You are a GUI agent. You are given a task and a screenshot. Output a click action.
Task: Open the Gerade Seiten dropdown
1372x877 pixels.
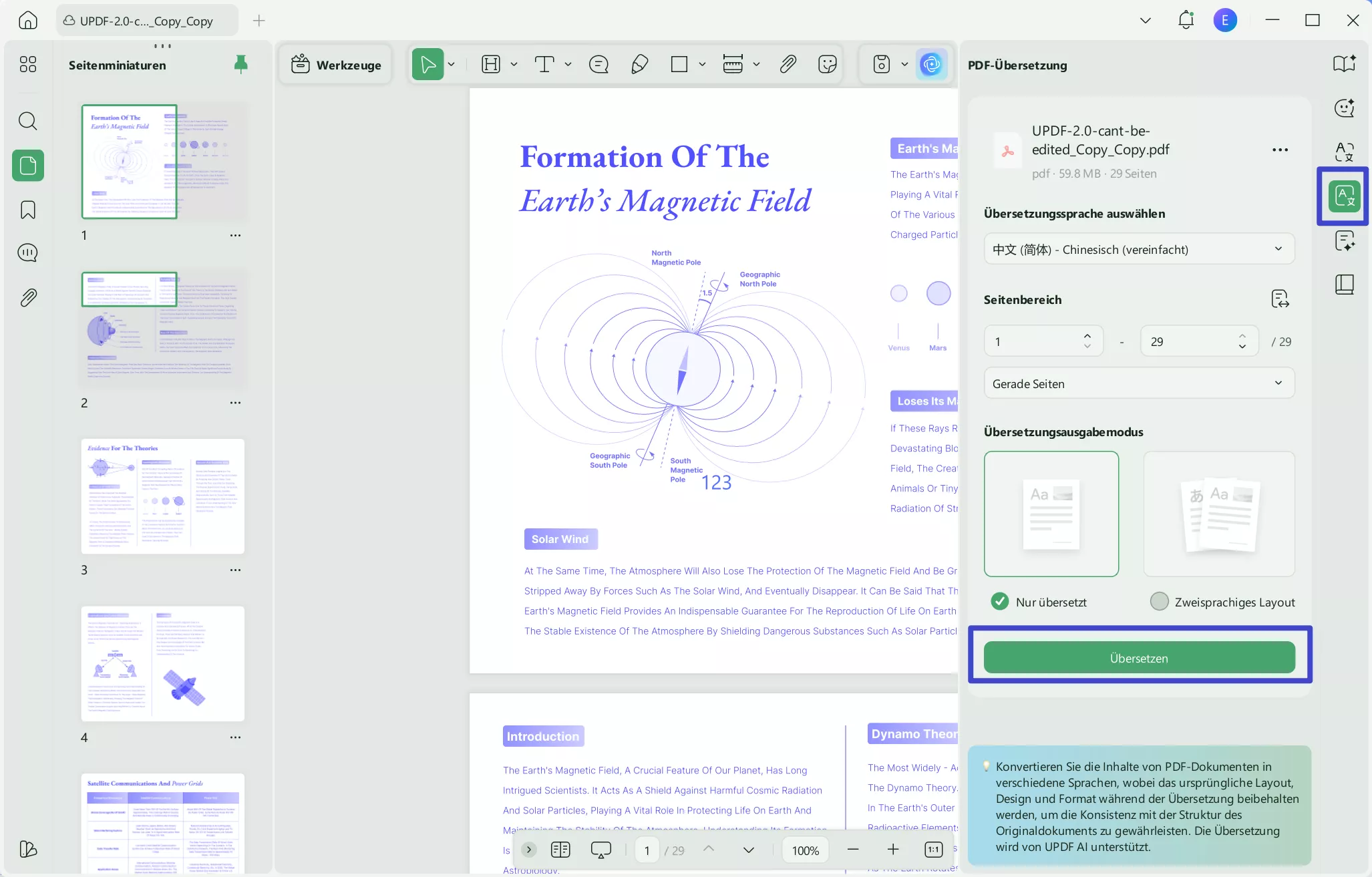1139,383
